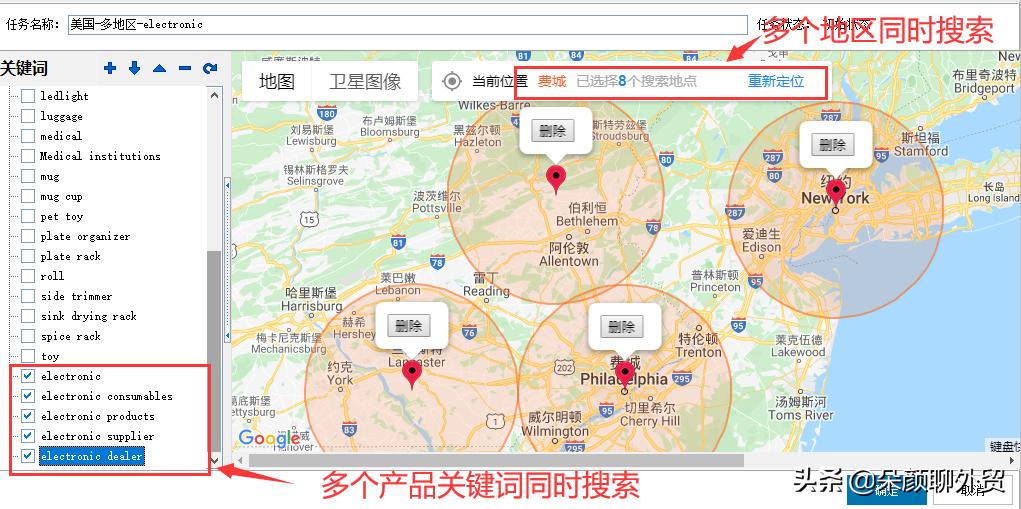Click the blue down-arrow keyword icon
This screenshot has width=1021, height=509.
(134, 68)
